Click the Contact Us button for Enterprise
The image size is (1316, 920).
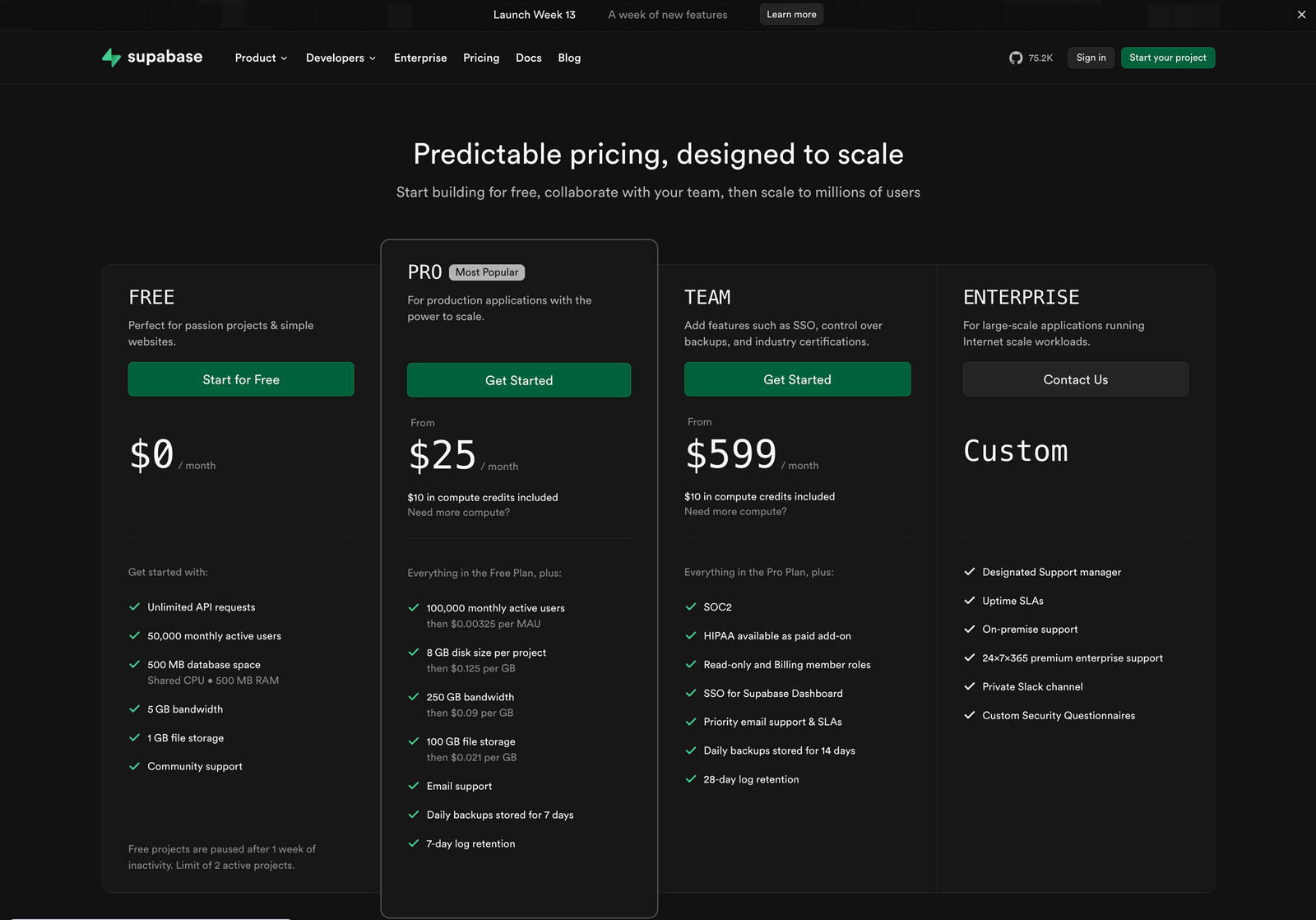pyautogui.click(x=1075, y=379)
